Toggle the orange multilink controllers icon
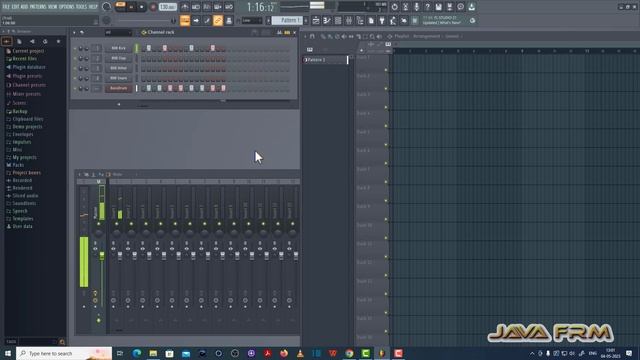This screenshot has width=640, height=360. click(x=218, y=20)
